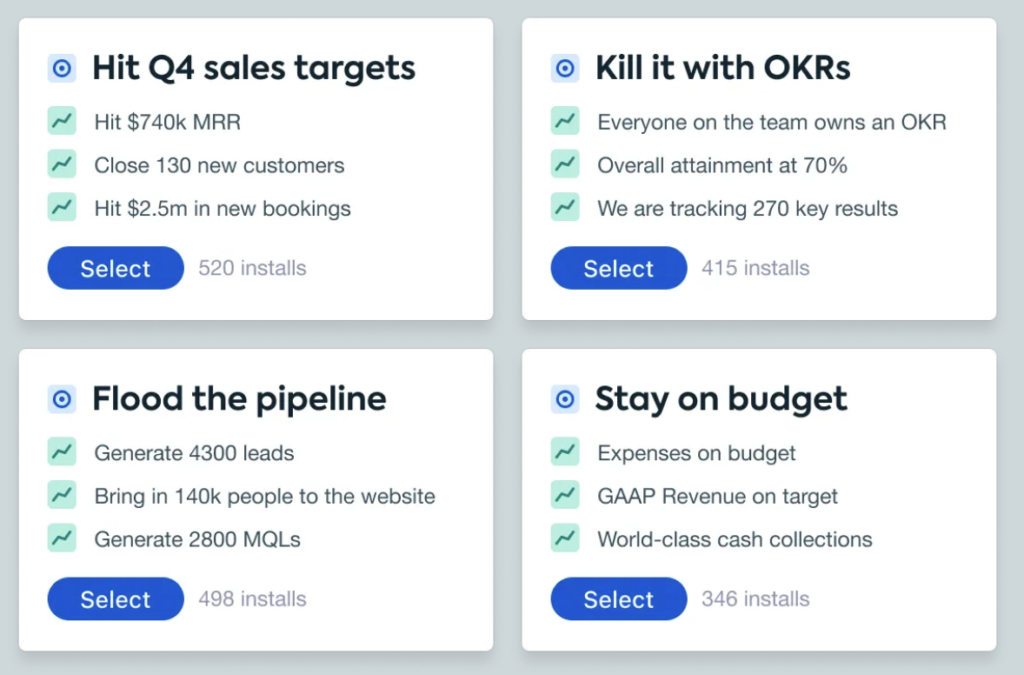Click the text World-class cash collections
The height and width of the screenshot is (675, 1024).
point(735,540)
